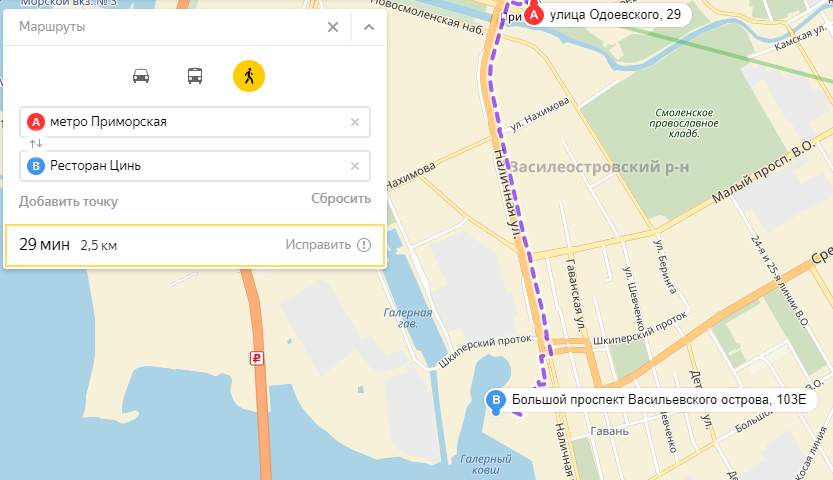
Task: Click the Добавить точку link
Action: [x=69, y=201]
